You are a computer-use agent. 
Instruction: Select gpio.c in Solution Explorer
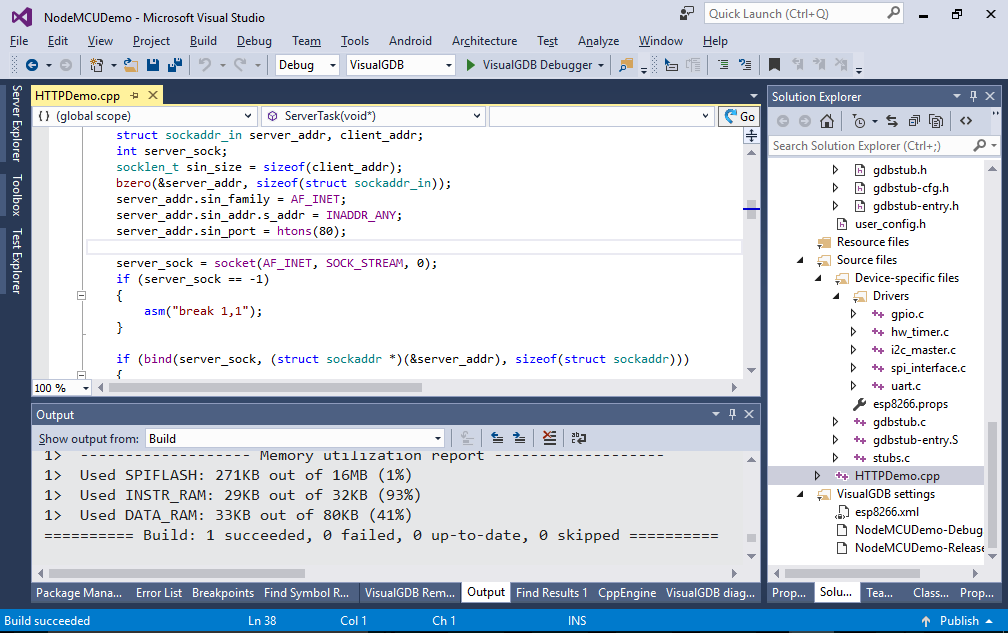click(907, 314)
